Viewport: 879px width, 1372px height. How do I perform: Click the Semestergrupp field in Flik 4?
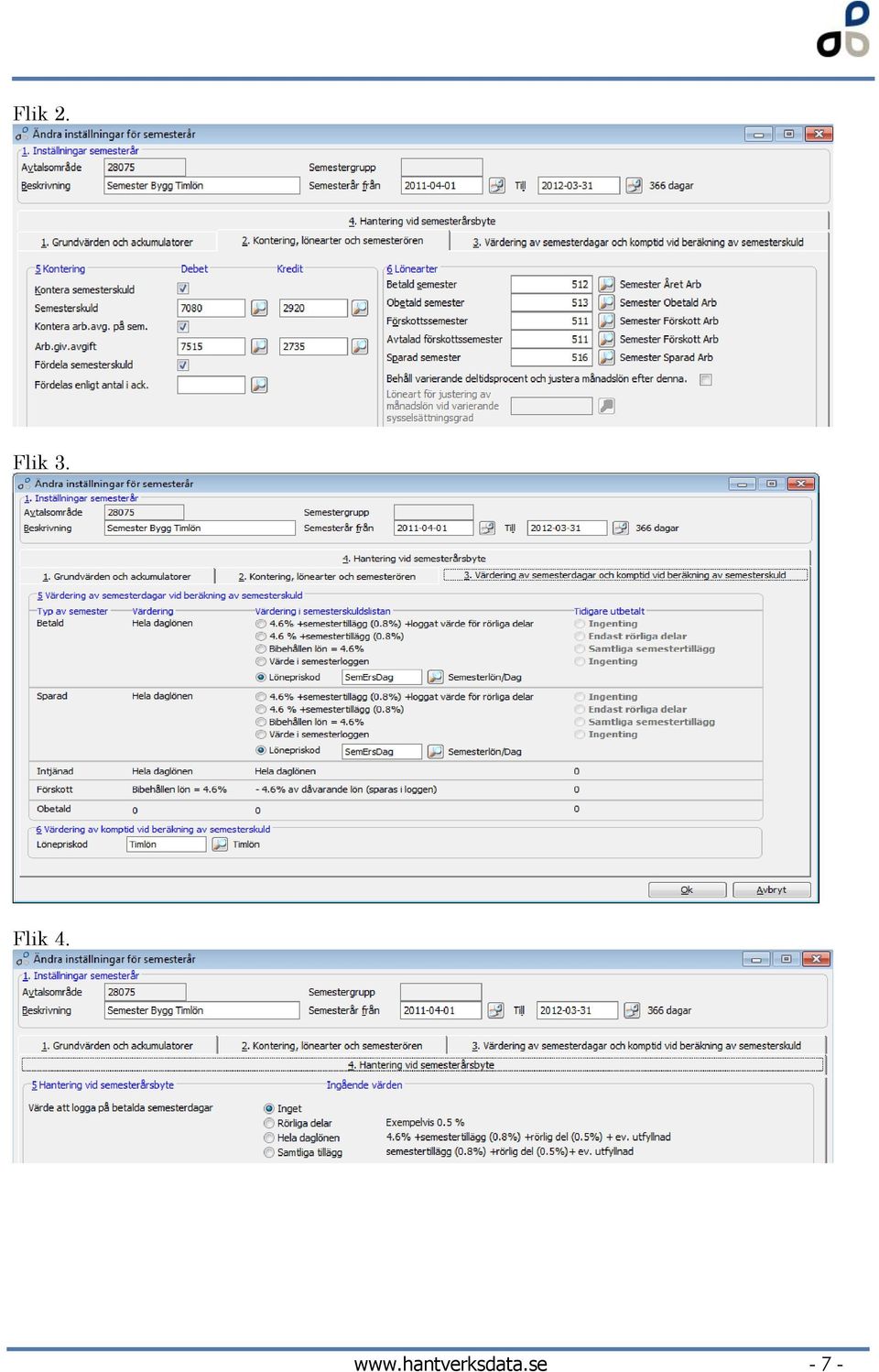441,992
